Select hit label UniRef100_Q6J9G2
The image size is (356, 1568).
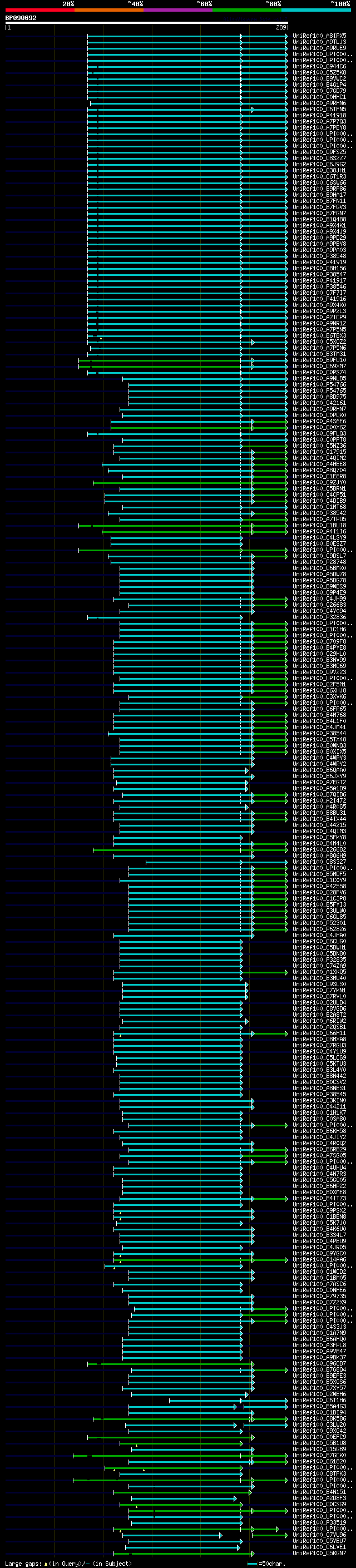[x=319, y=164]
